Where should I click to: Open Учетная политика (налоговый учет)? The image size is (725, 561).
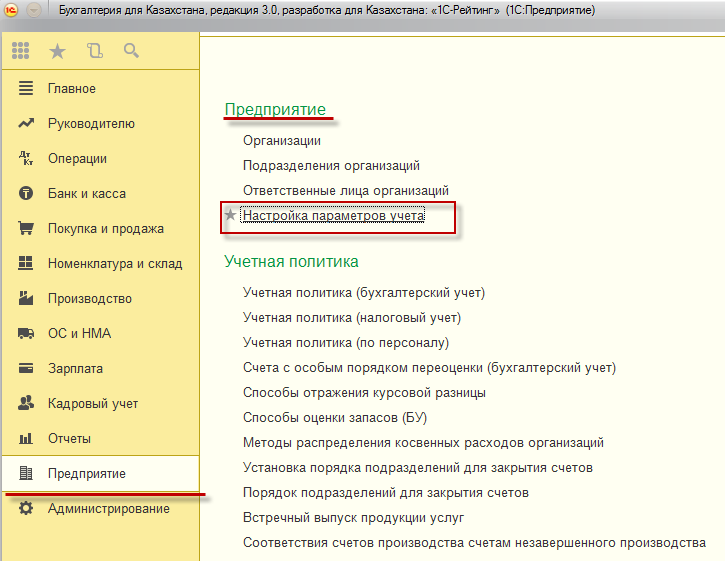351,318
